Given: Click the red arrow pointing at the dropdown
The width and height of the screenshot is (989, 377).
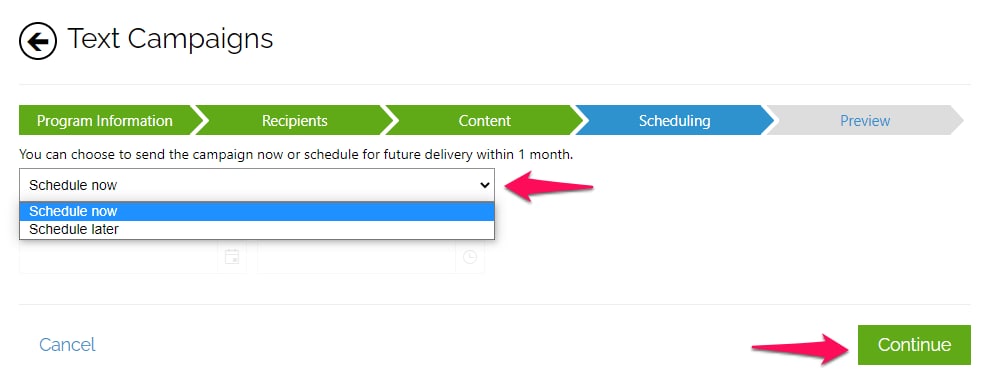Looking at the screenshot, I should pos(550,187).
